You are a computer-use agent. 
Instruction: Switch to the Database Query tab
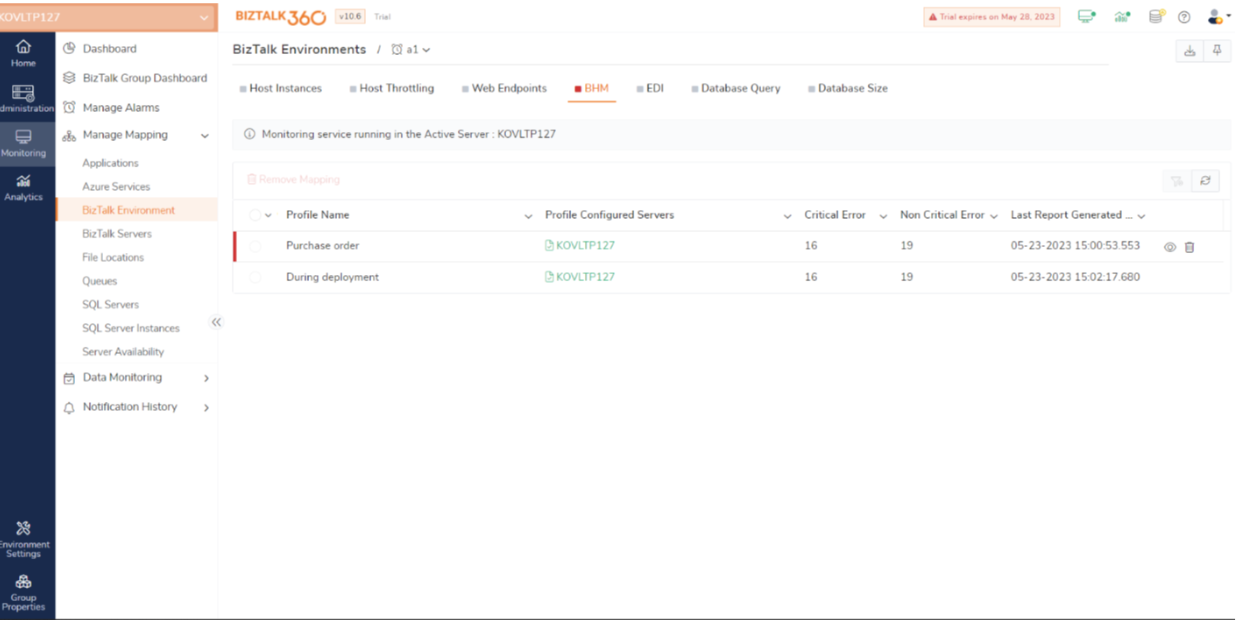[740, 89]
